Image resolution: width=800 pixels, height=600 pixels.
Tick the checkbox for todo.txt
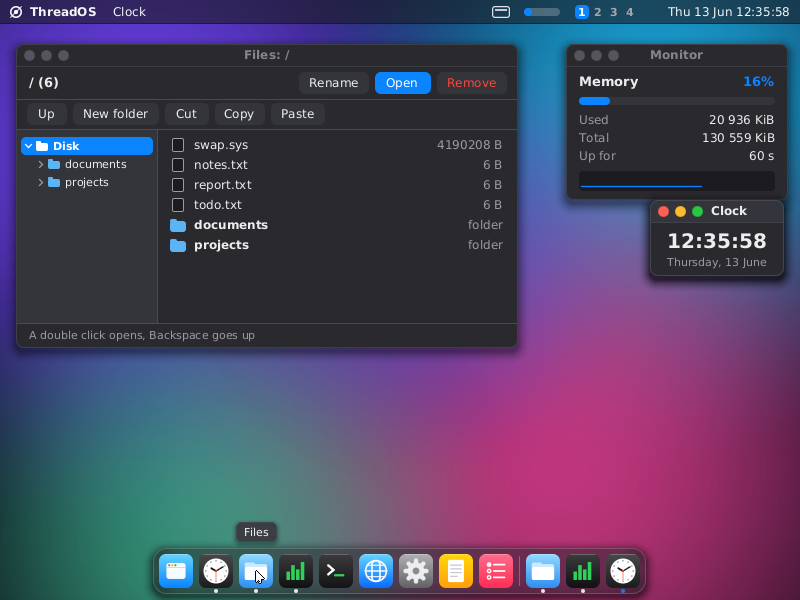coord(178,205)
